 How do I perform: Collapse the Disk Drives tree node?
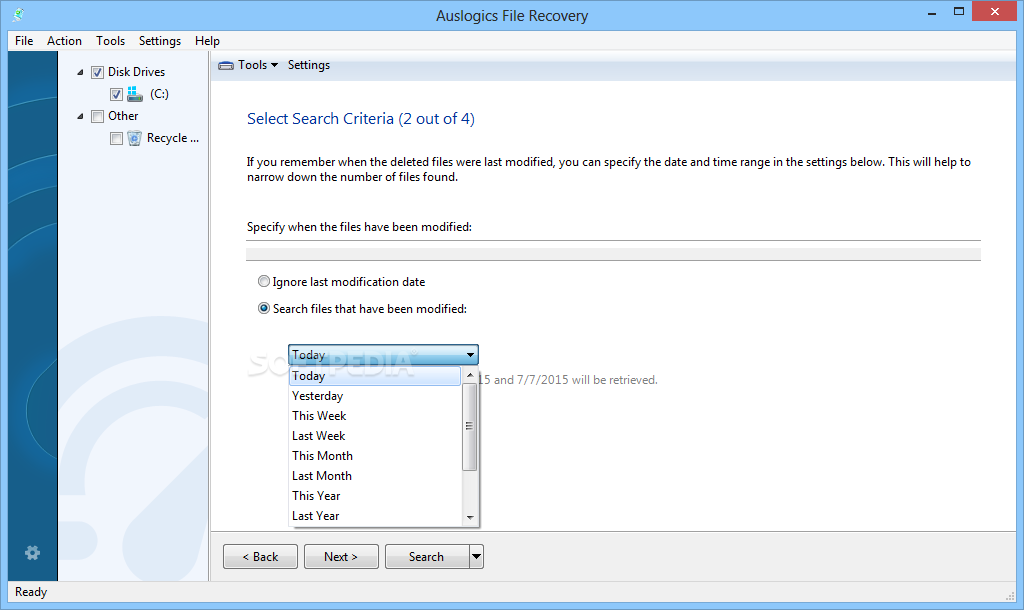tap(80, 72)
